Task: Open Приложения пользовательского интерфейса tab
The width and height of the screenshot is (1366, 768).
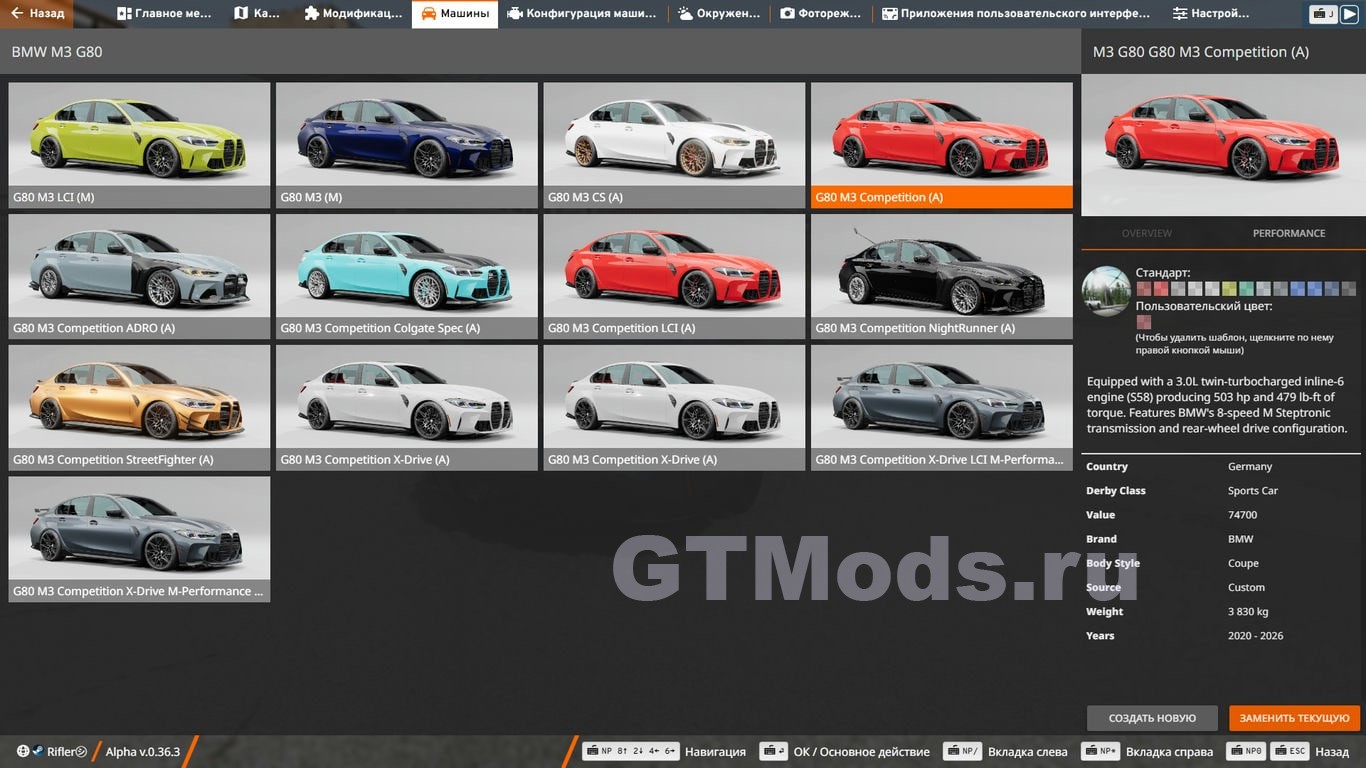Action: tap(1016, 14)
